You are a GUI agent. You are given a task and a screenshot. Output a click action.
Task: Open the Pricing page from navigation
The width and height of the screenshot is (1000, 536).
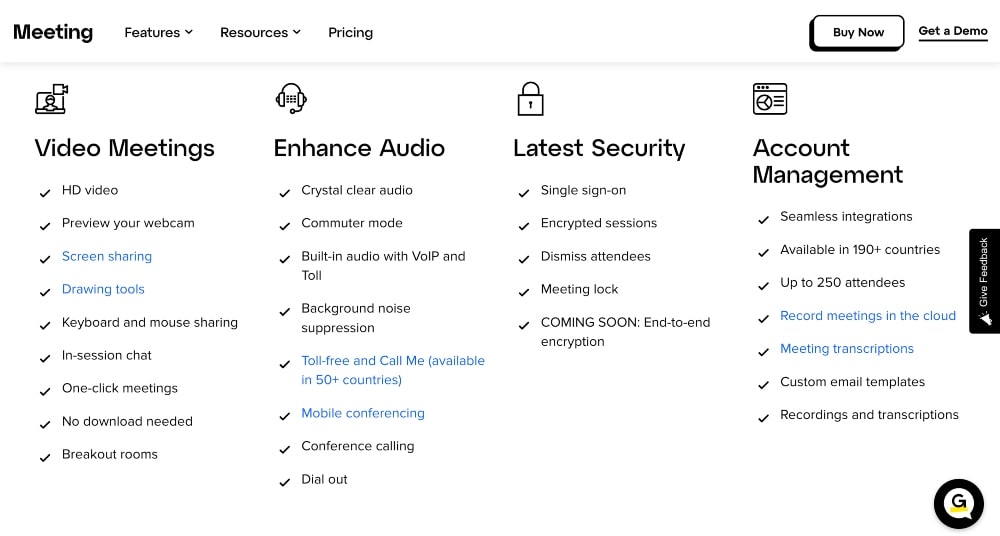pos(350,32)
